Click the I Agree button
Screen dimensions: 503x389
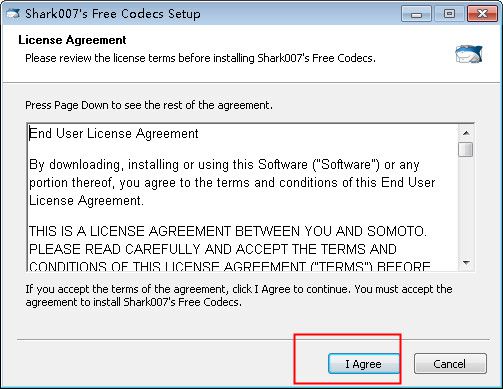(364, 364)
